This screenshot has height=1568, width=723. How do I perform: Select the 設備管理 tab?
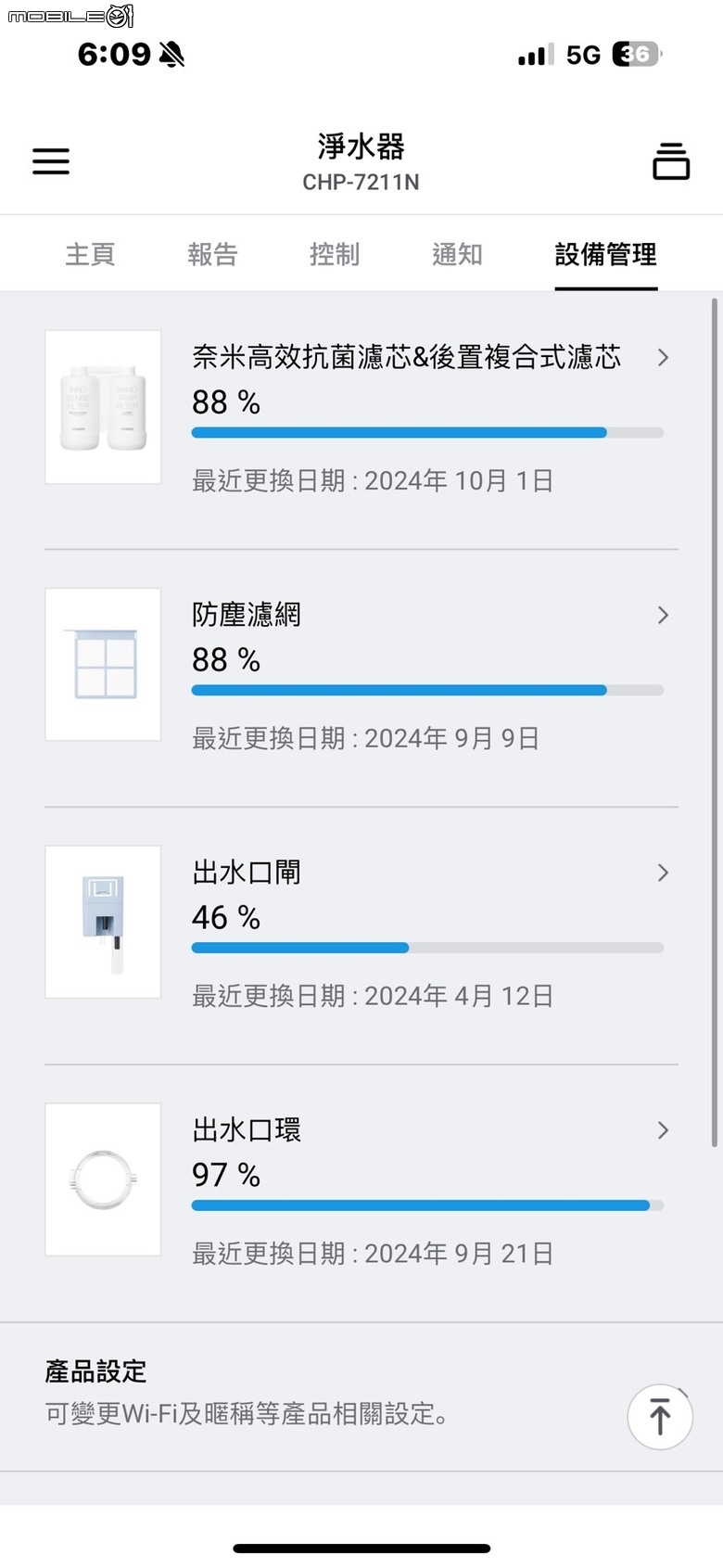pyautogui.click(x=606, y=254)
